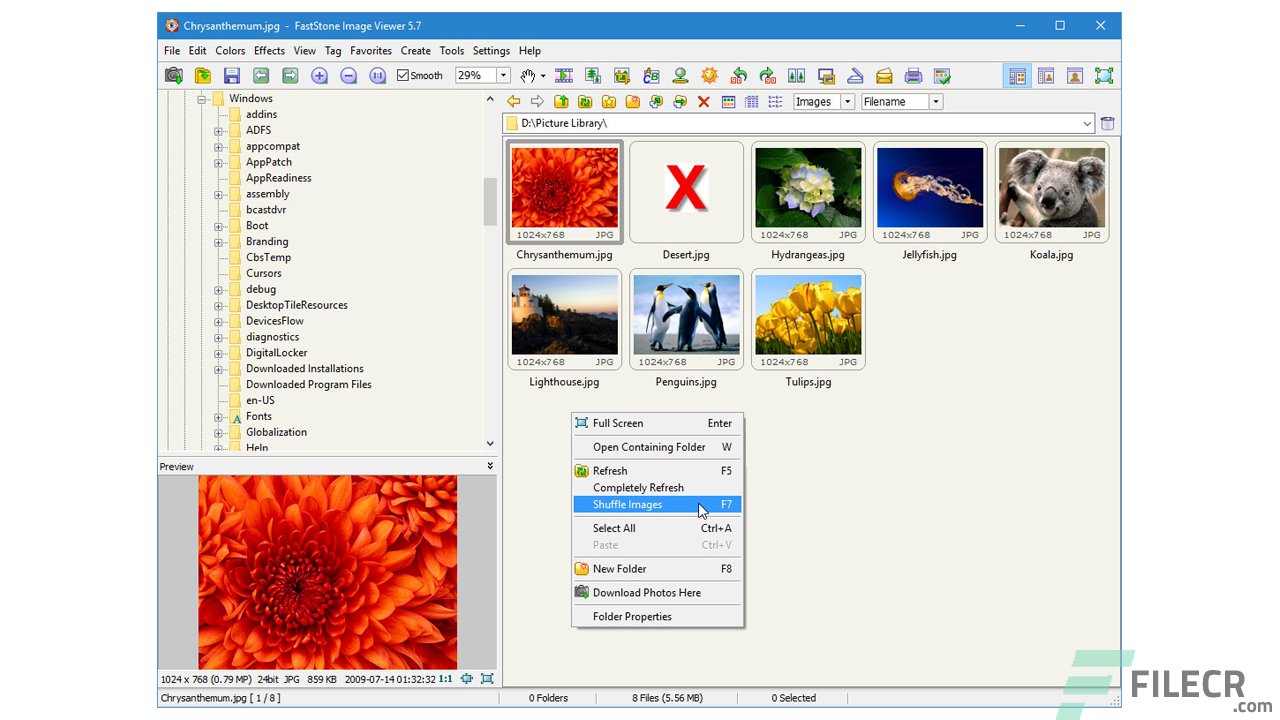Click the Zoom Out magnifier icon
Screen dimensions: 1280x720
348,75
